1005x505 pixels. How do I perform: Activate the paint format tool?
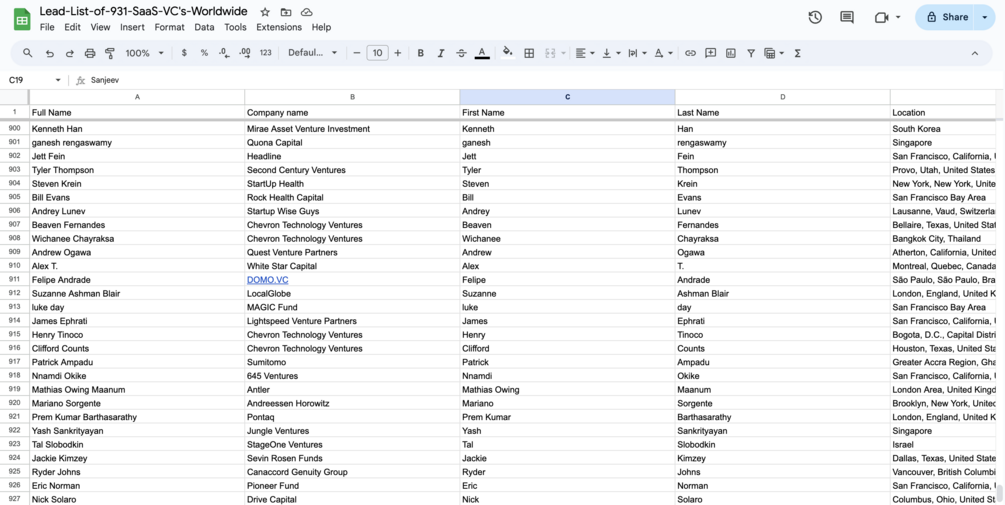(x=110, y=53)
